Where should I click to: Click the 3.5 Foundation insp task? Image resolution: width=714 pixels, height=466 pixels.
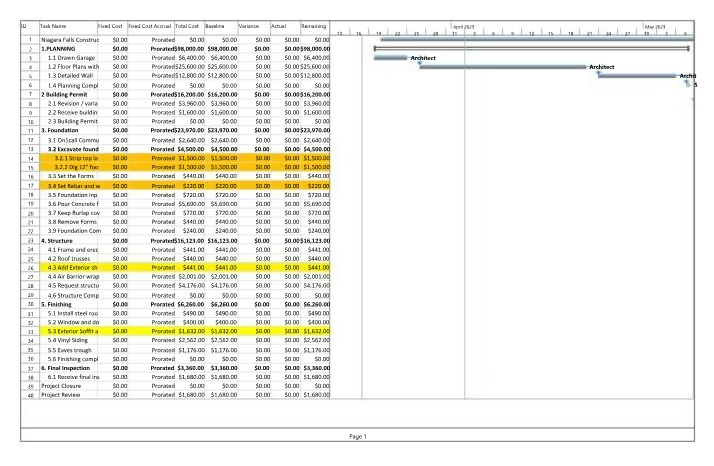[x=72, y=195]
